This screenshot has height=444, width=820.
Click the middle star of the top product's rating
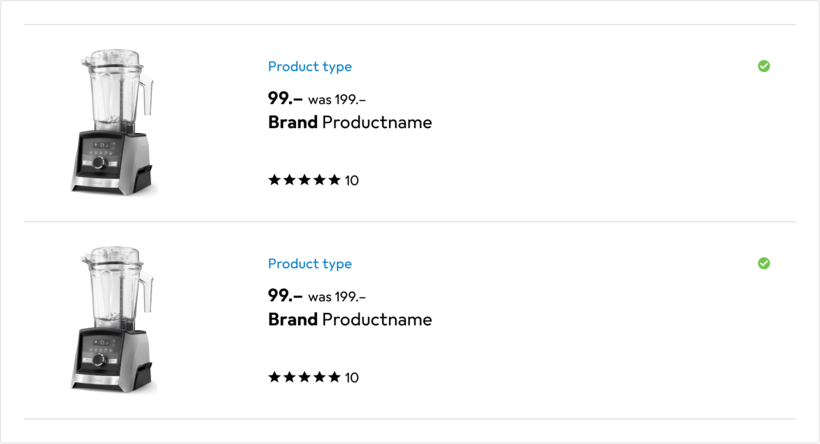click(x=304, y=180)
